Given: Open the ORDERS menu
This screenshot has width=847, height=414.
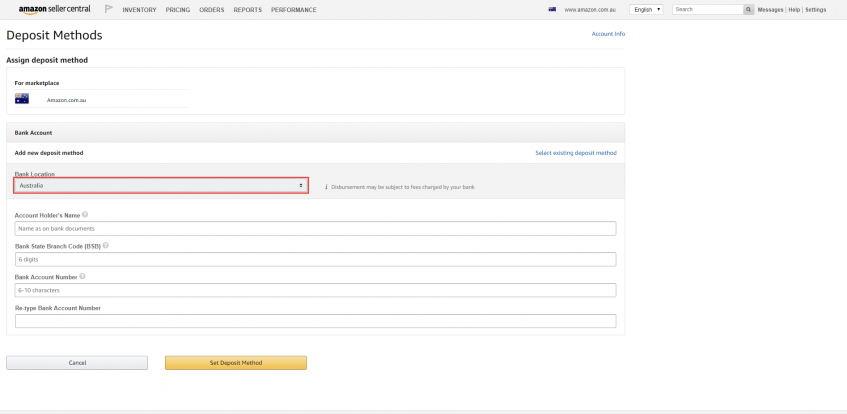Looking at the screenshot, I should 212,10.
